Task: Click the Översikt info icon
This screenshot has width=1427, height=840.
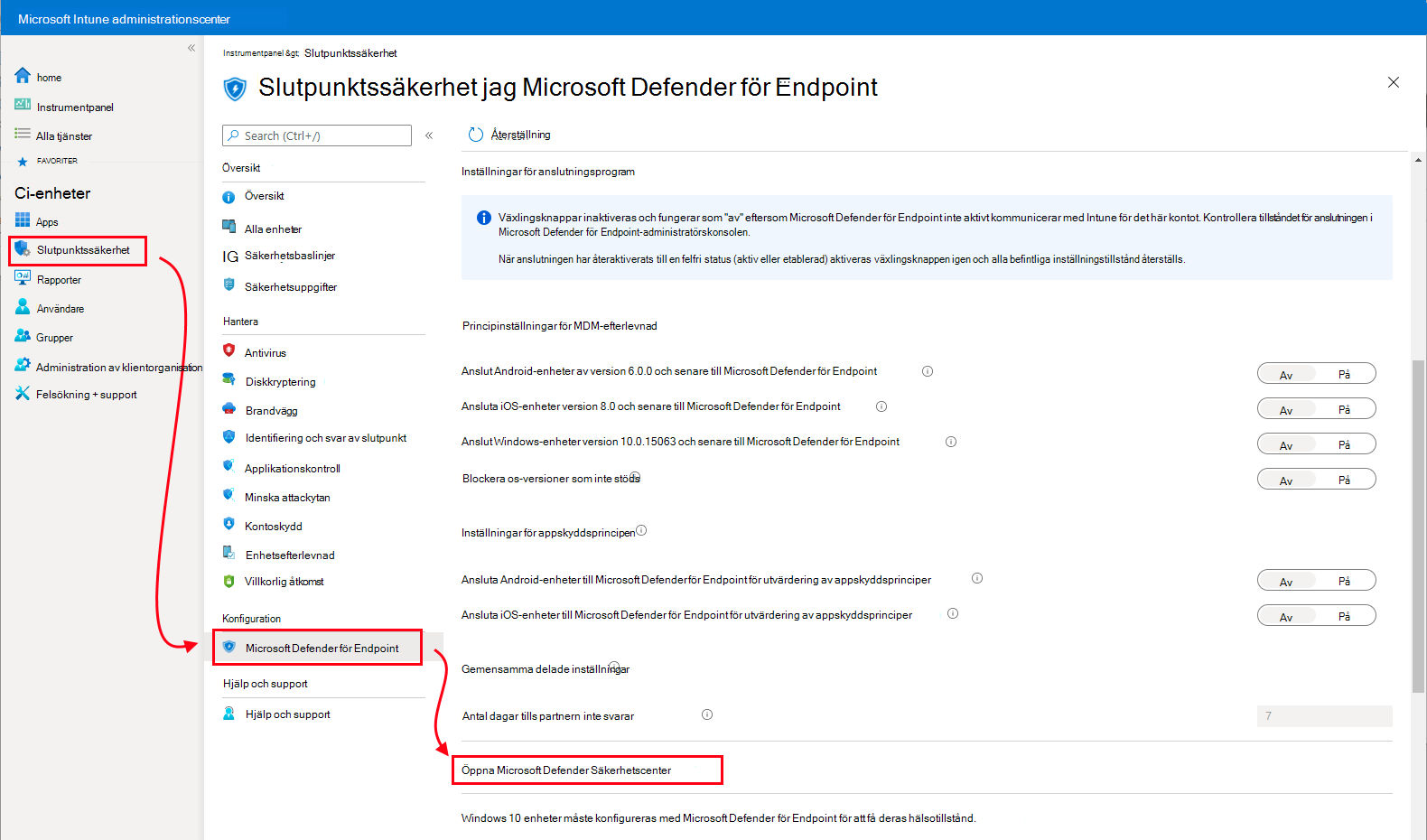Action: point(229,196)
